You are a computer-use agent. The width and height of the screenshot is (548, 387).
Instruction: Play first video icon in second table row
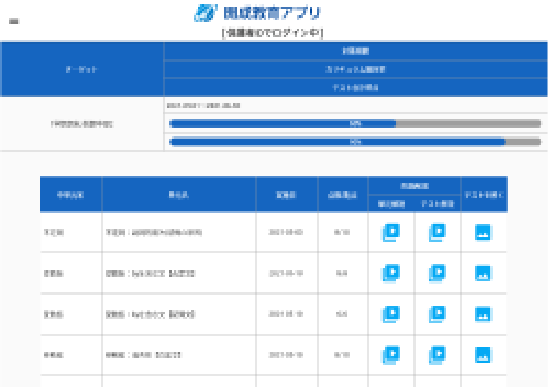[x=391, y=273]
